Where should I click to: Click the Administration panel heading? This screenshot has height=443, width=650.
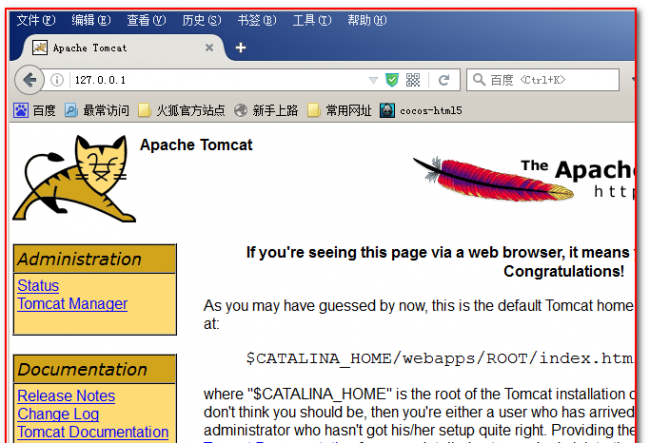click(x=95, y=259)
